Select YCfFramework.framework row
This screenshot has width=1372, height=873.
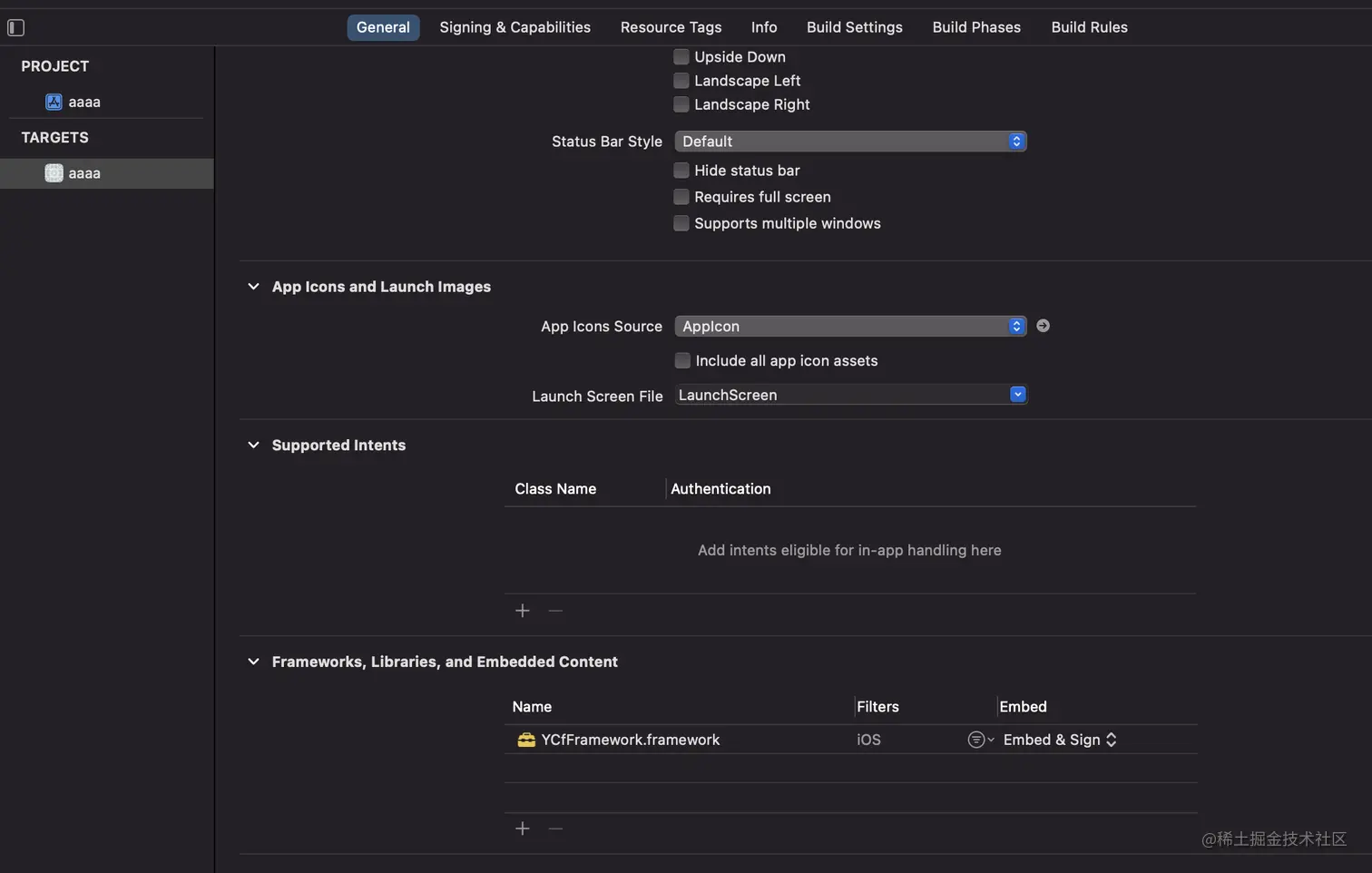coord(851,740)
